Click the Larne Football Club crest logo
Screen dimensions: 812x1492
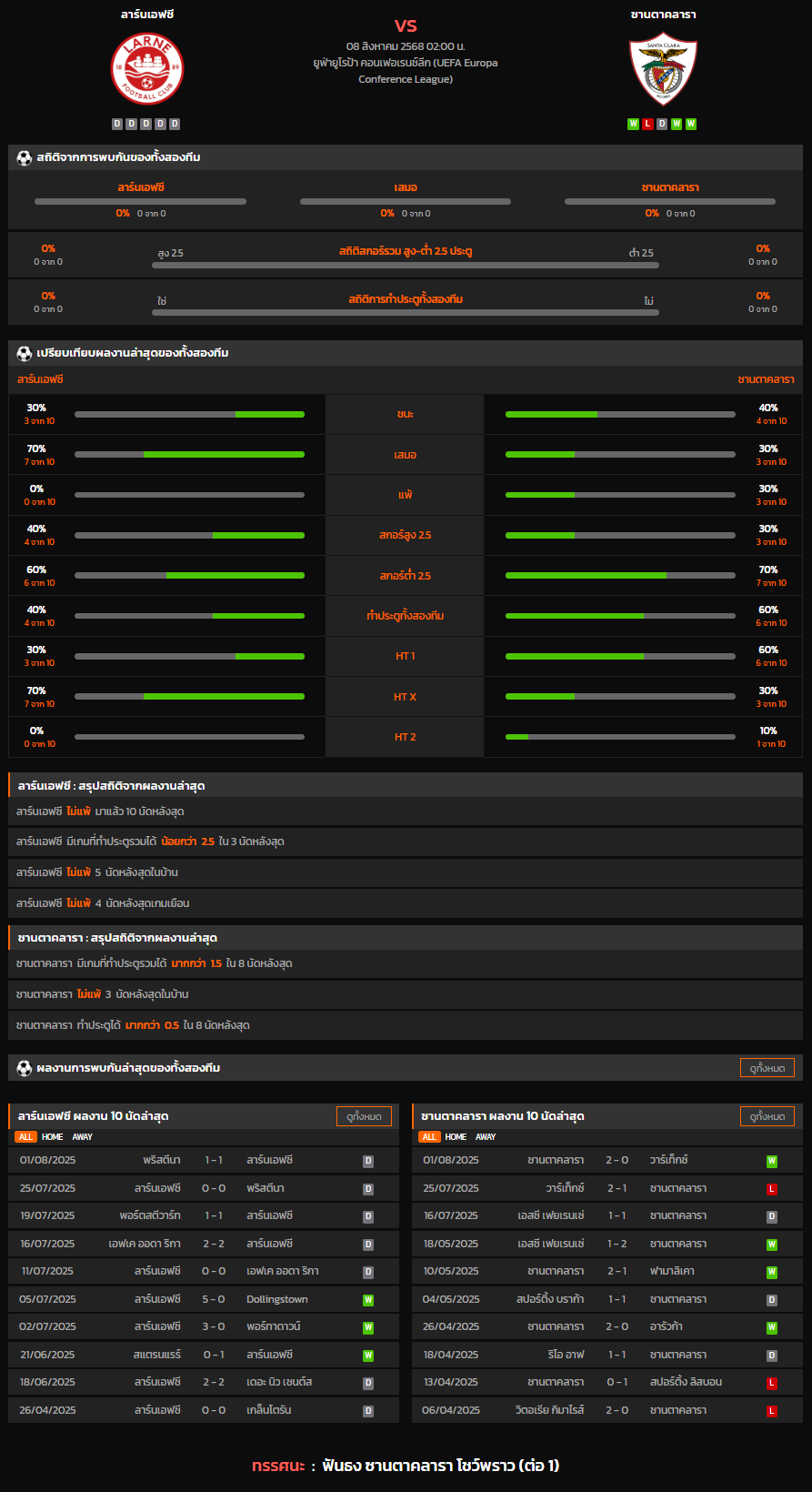pyautogui.click(x=147, y=69)
